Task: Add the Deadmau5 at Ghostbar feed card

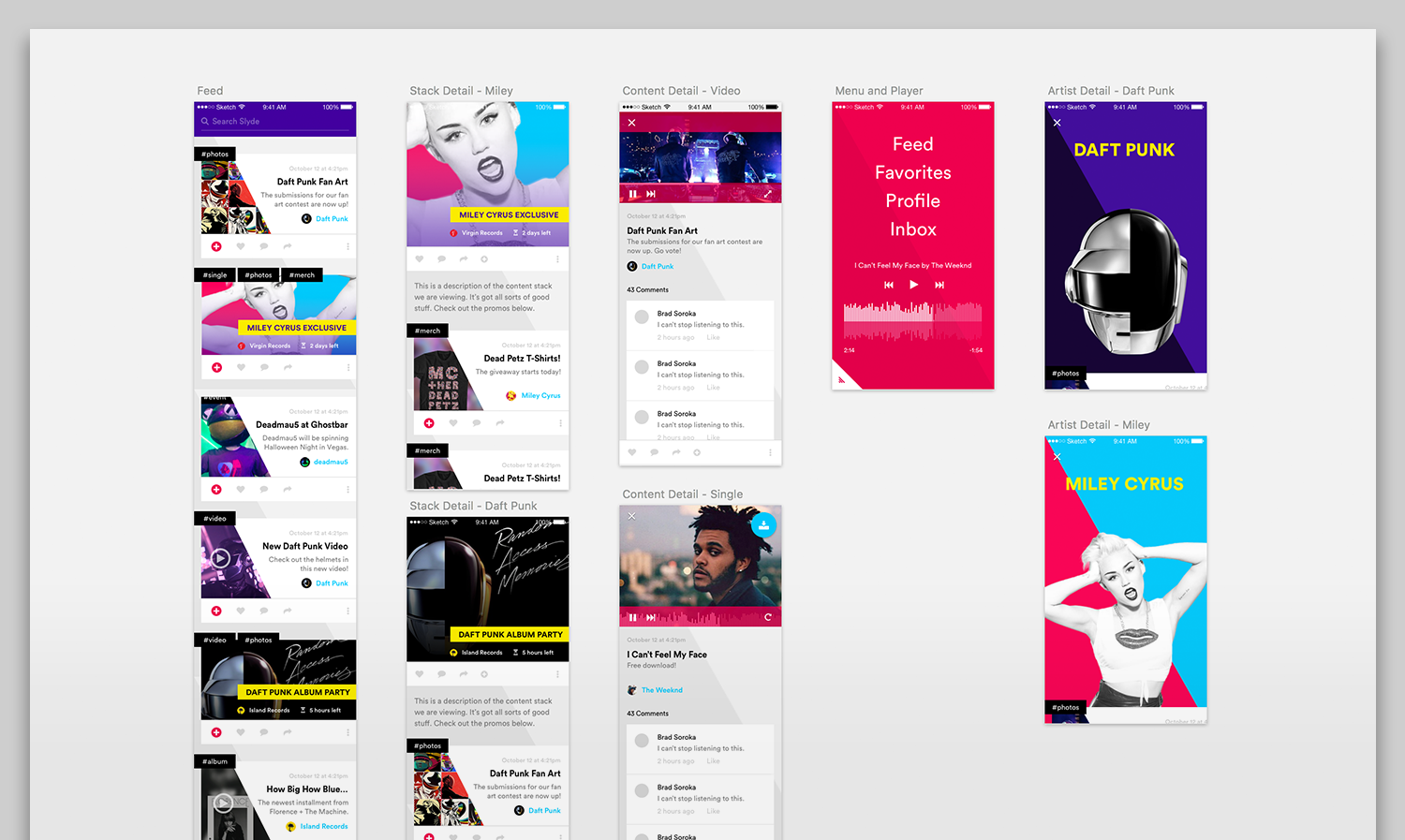Action: pyautogui.click(x=216, y=489)
